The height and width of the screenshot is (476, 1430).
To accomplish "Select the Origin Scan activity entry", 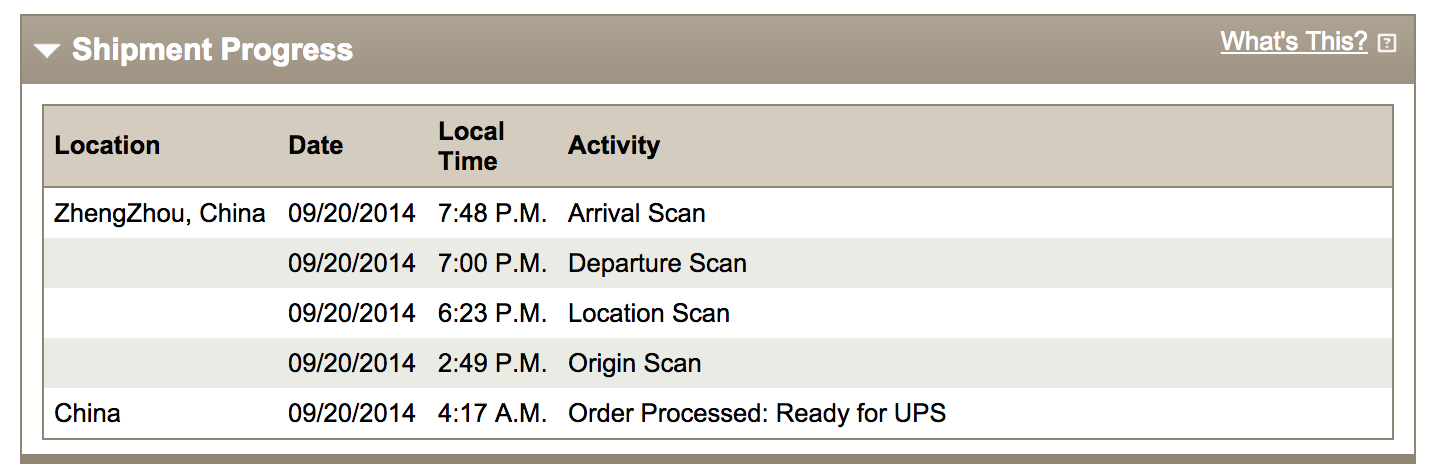I will pyautogui.click(x=634, y=363).
